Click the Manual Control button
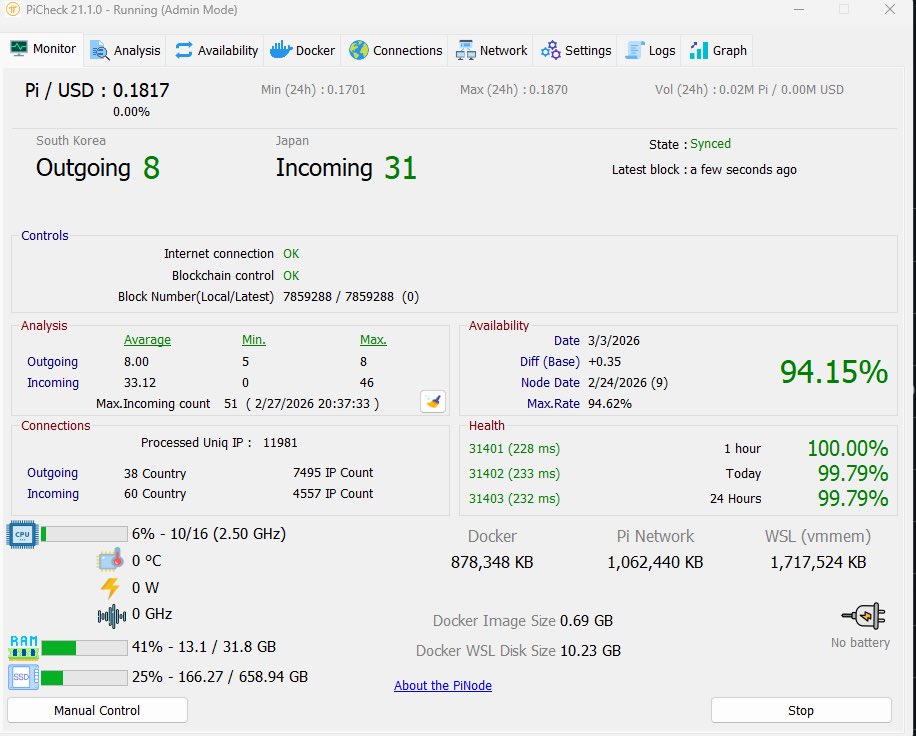Image resolution: width=916 pixels, height=736 pixels. click(97, 710)
